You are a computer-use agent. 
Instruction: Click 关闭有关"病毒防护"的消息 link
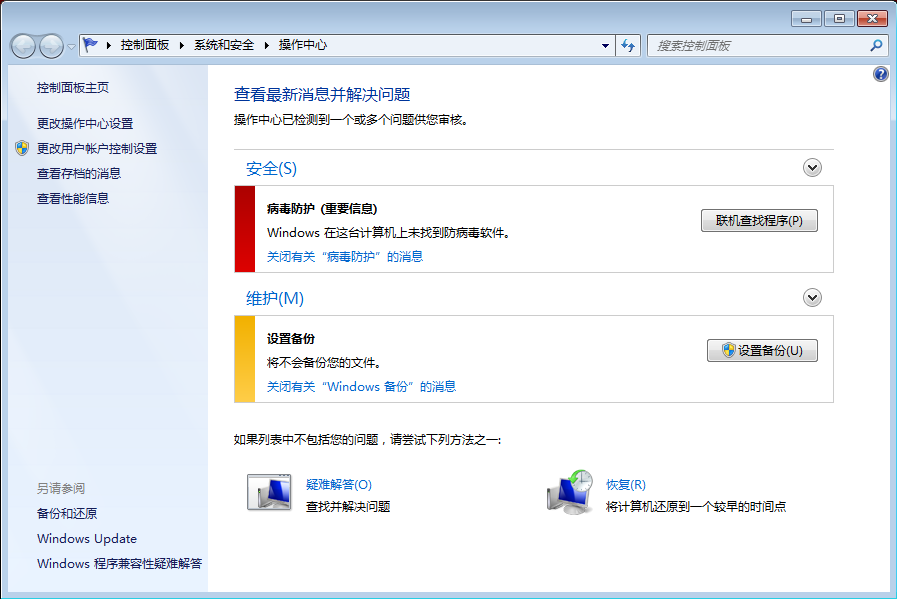345,257
